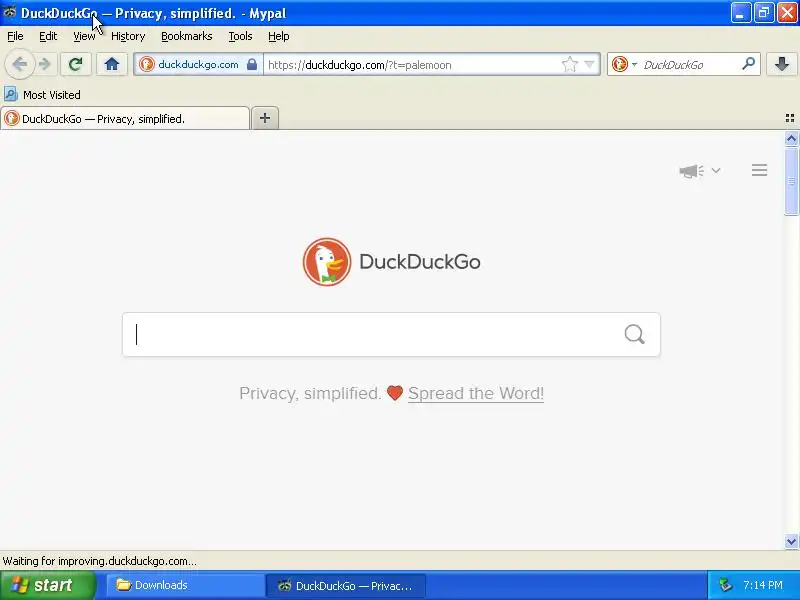Open the Edit menu
The image size is (800, 600).
pos(48,36)
